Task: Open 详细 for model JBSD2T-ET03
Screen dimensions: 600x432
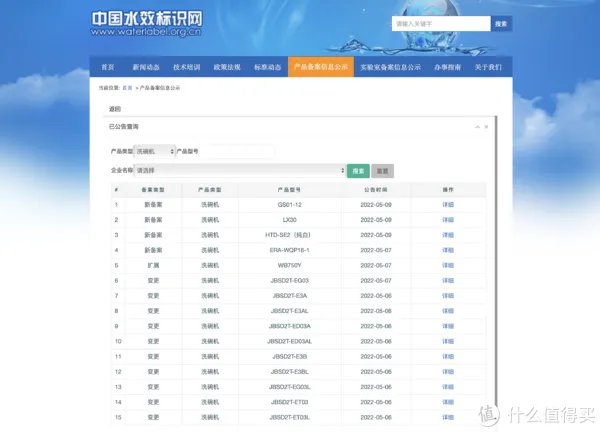Action: [448, 402]
